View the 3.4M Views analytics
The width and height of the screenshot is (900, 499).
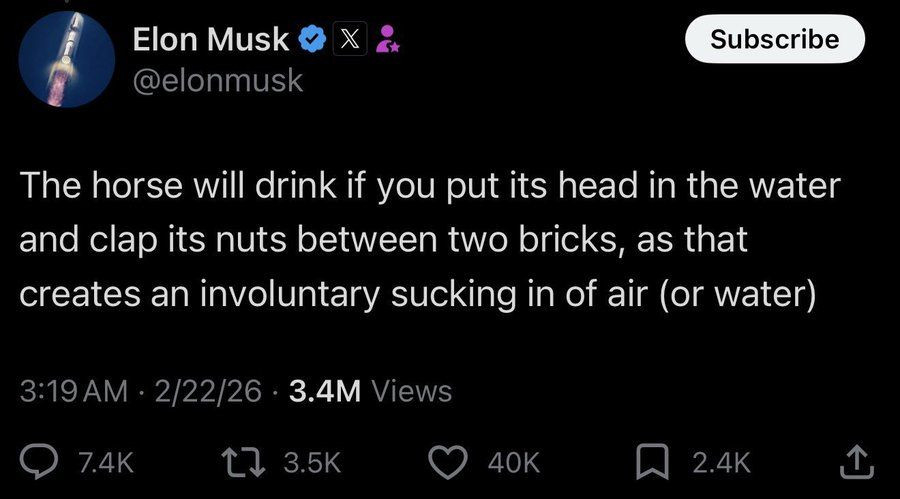pyautogui.click(x=370, y=391)
